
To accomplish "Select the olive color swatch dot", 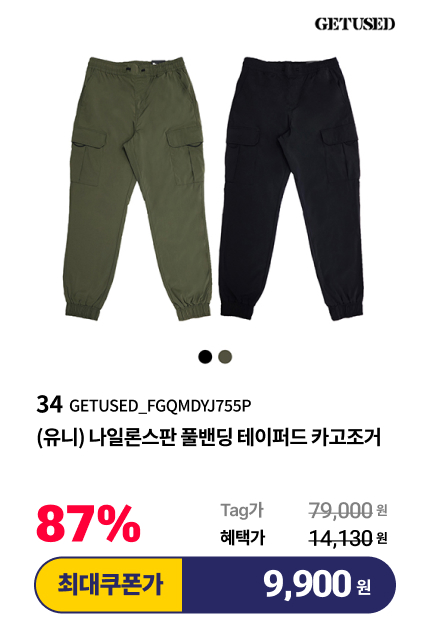I will pos(225,357).
